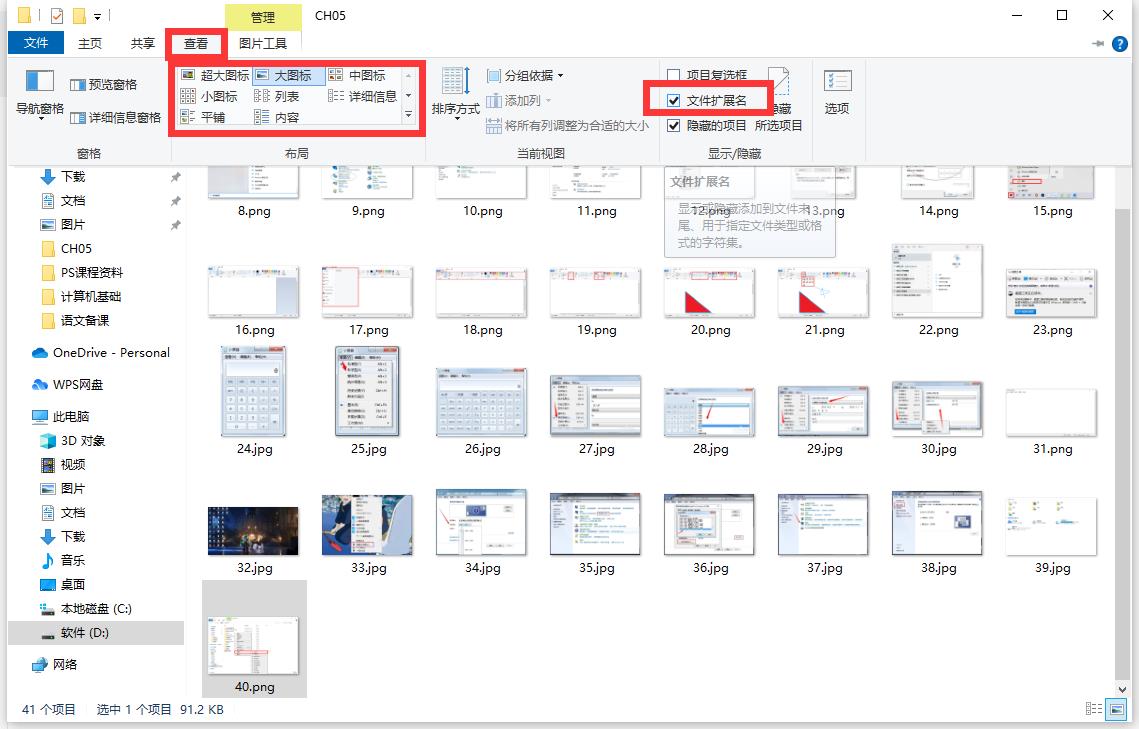Open 本地磁盘 (C:) in navigation pane
The width and height of the screenshot is (1139, 729).
pyautogui.click(x=95, y=608)
